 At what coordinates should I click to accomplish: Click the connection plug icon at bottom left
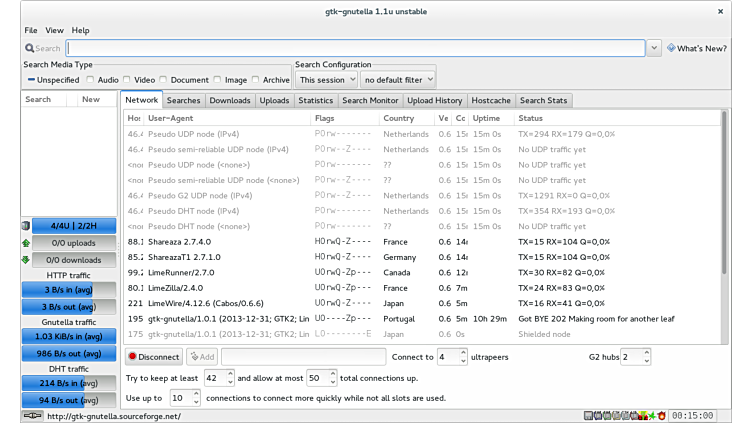[33, 416]
